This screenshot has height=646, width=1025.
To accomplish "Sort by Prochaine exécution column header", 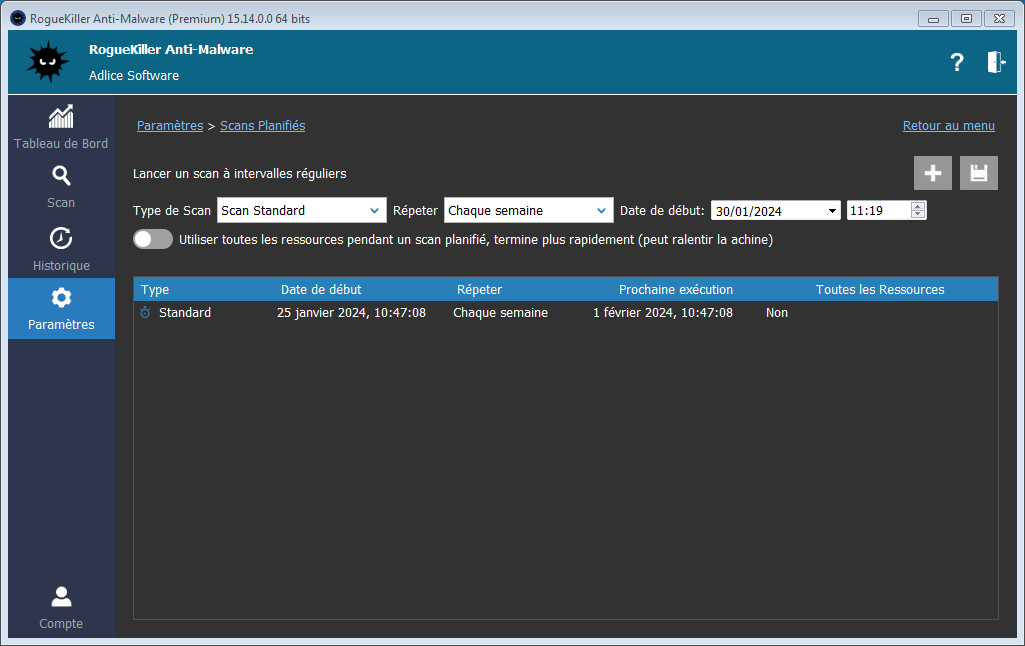I will 675,289.
